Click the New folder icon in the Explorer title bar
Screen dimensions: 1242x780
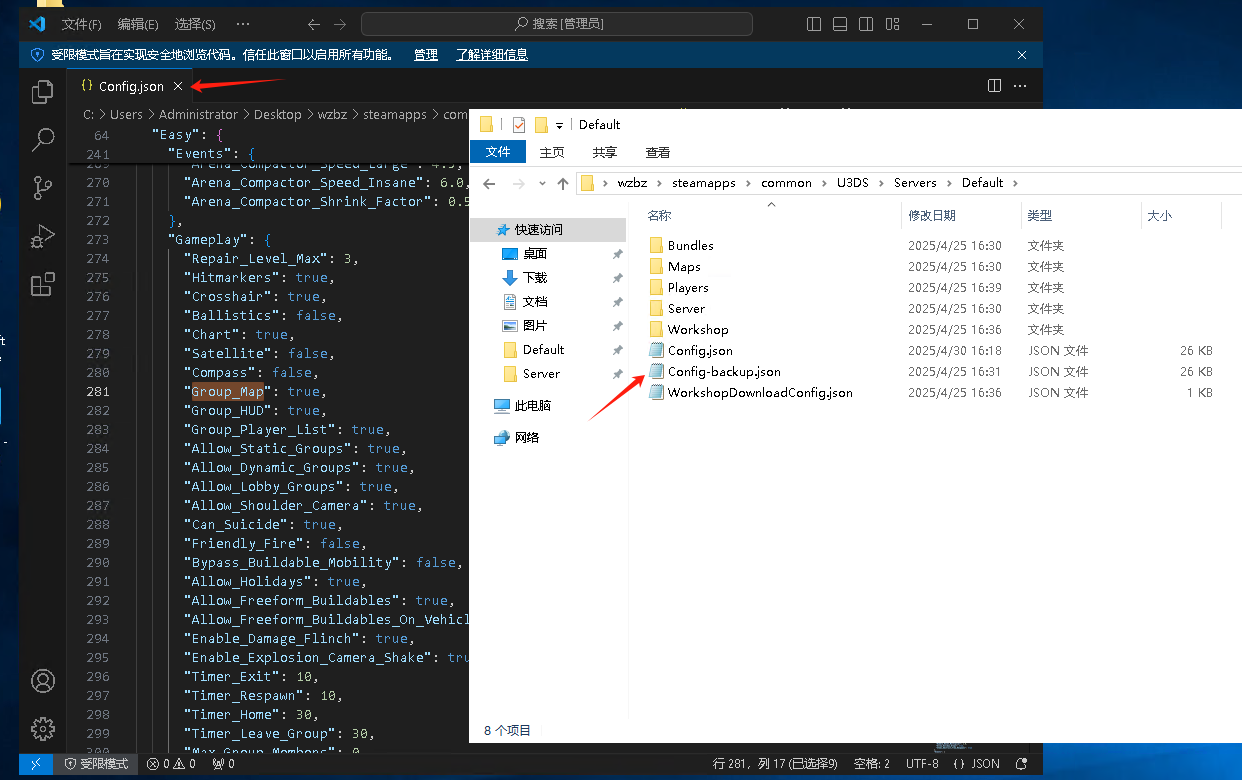541,125
